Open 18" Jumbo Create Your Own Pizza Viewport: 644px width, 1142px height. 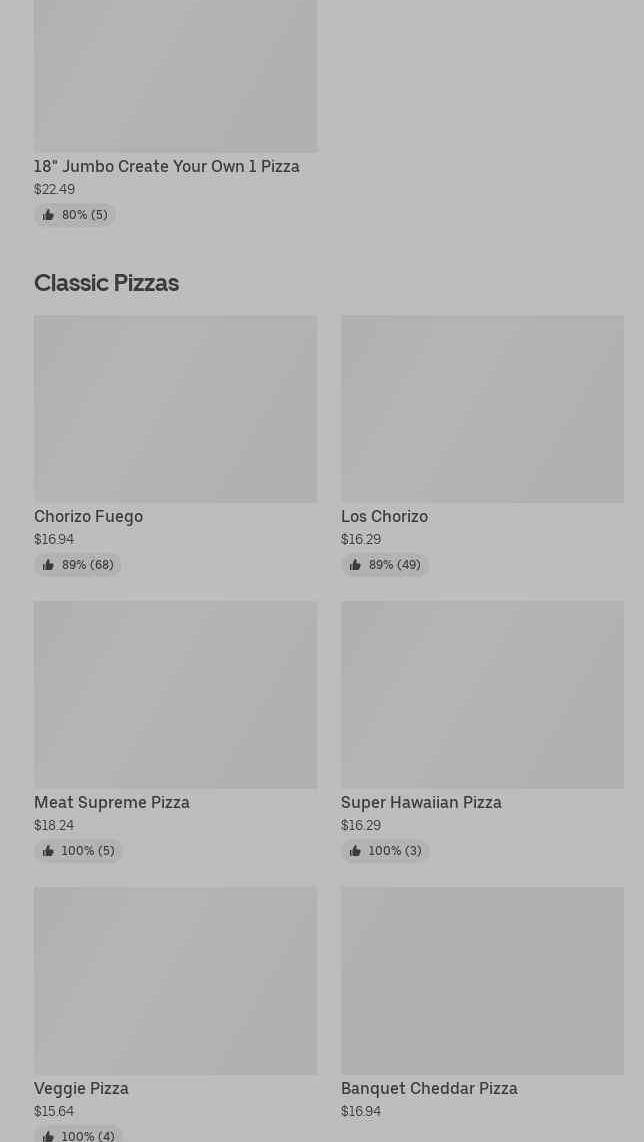coord(166,166)
